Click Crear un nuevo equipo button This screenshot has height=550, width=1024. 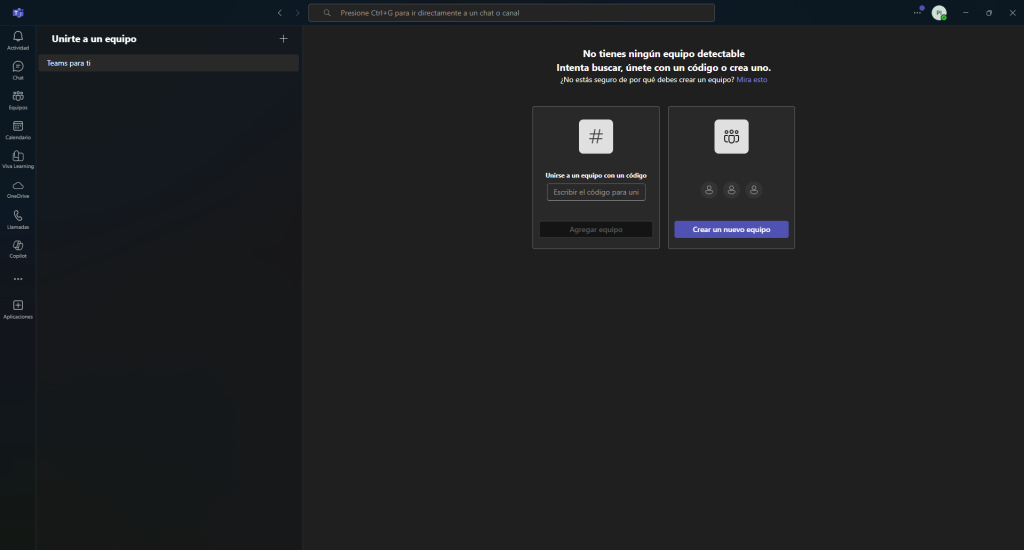pos(731,229)
